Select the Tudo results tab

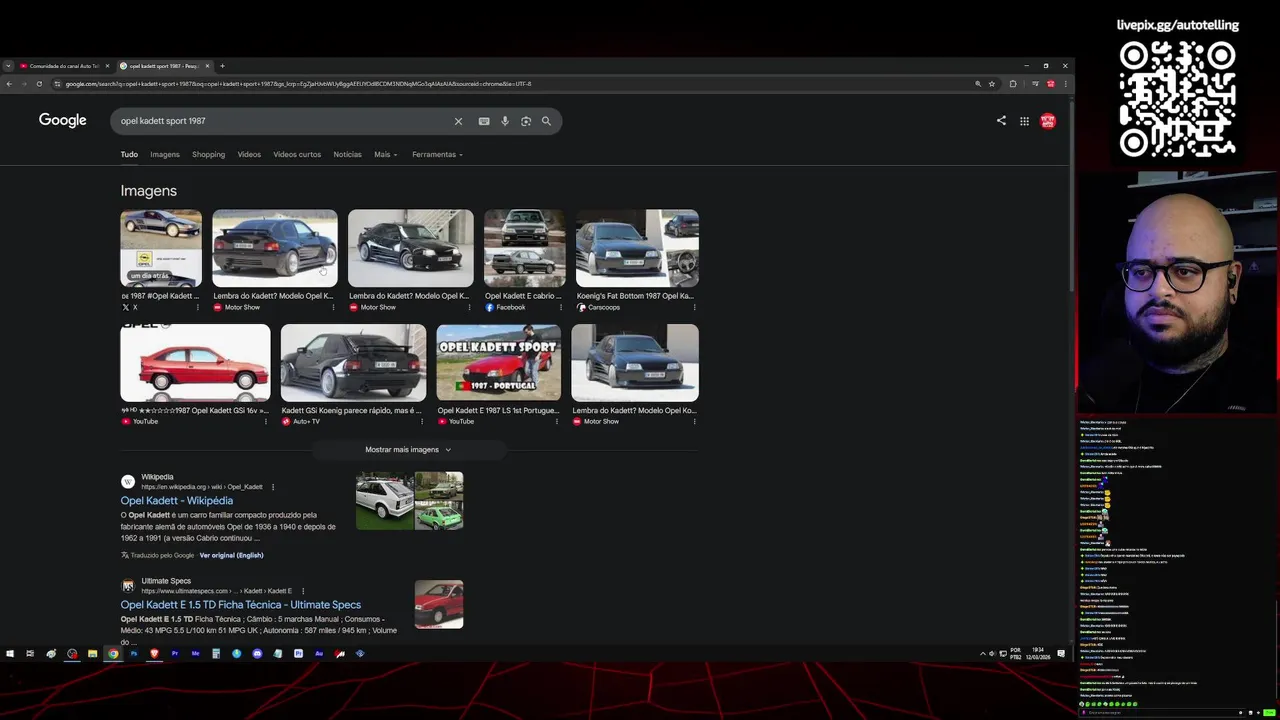coord(129,155)
